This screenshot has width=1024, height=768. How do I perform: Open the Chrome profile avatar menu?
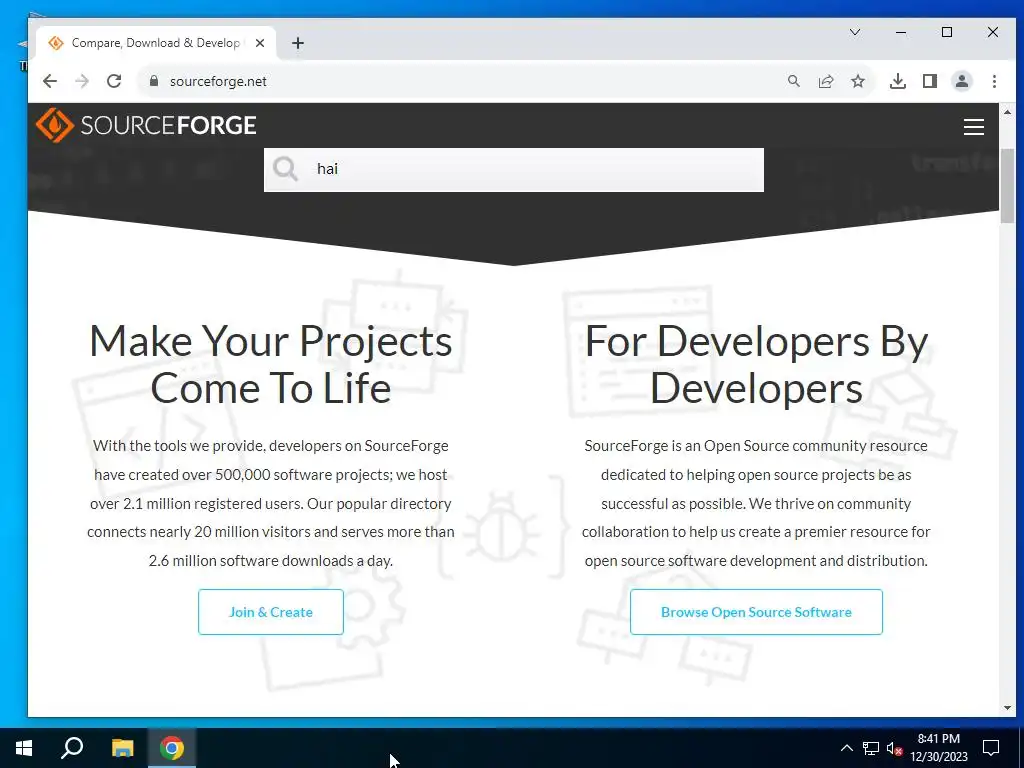pos(962,81)
